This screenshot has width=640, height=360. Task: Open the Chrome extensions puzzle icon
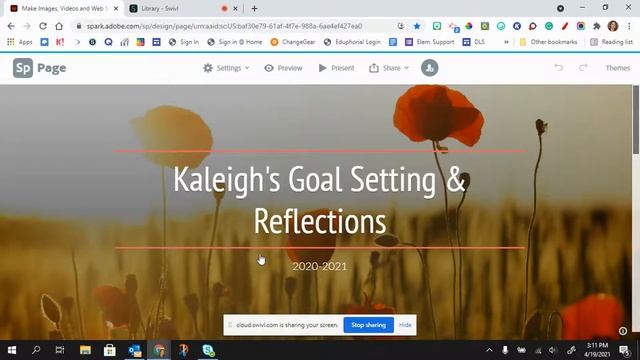tap(597, 26)
